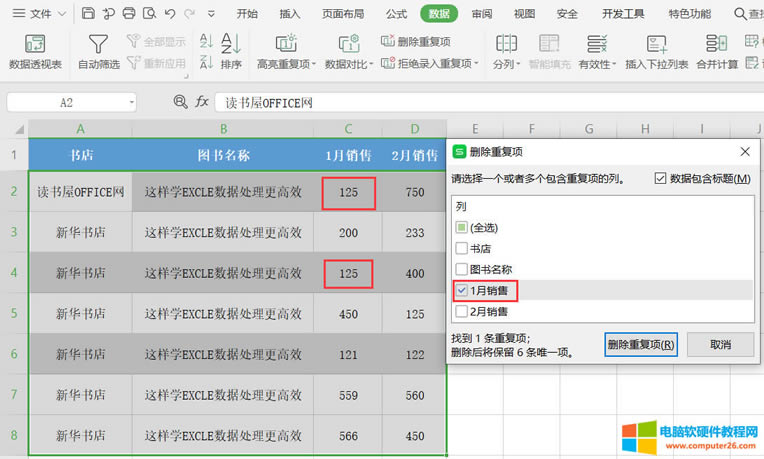Click the highlight duplicates (高亮重复项) icon

(x=285, y=44)
